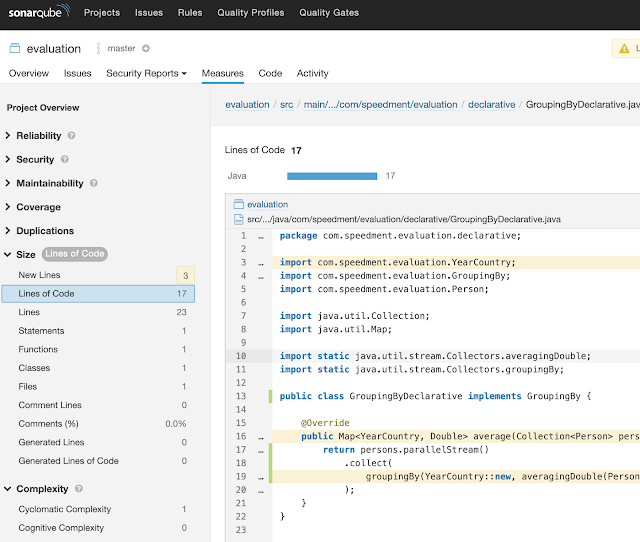
Task: Click the help icon beside Reliability
Action: click(71, 135)
